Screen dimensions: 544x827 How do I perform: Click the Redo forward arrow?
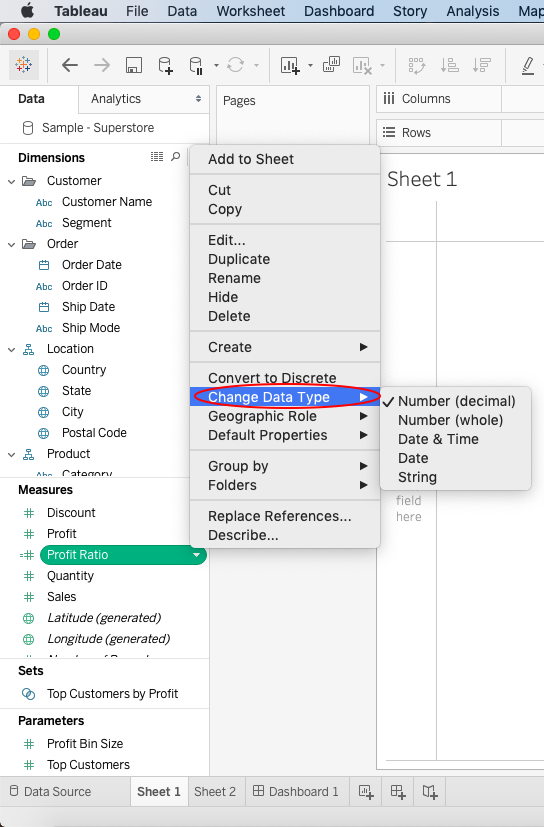click(x=102, y=65)
